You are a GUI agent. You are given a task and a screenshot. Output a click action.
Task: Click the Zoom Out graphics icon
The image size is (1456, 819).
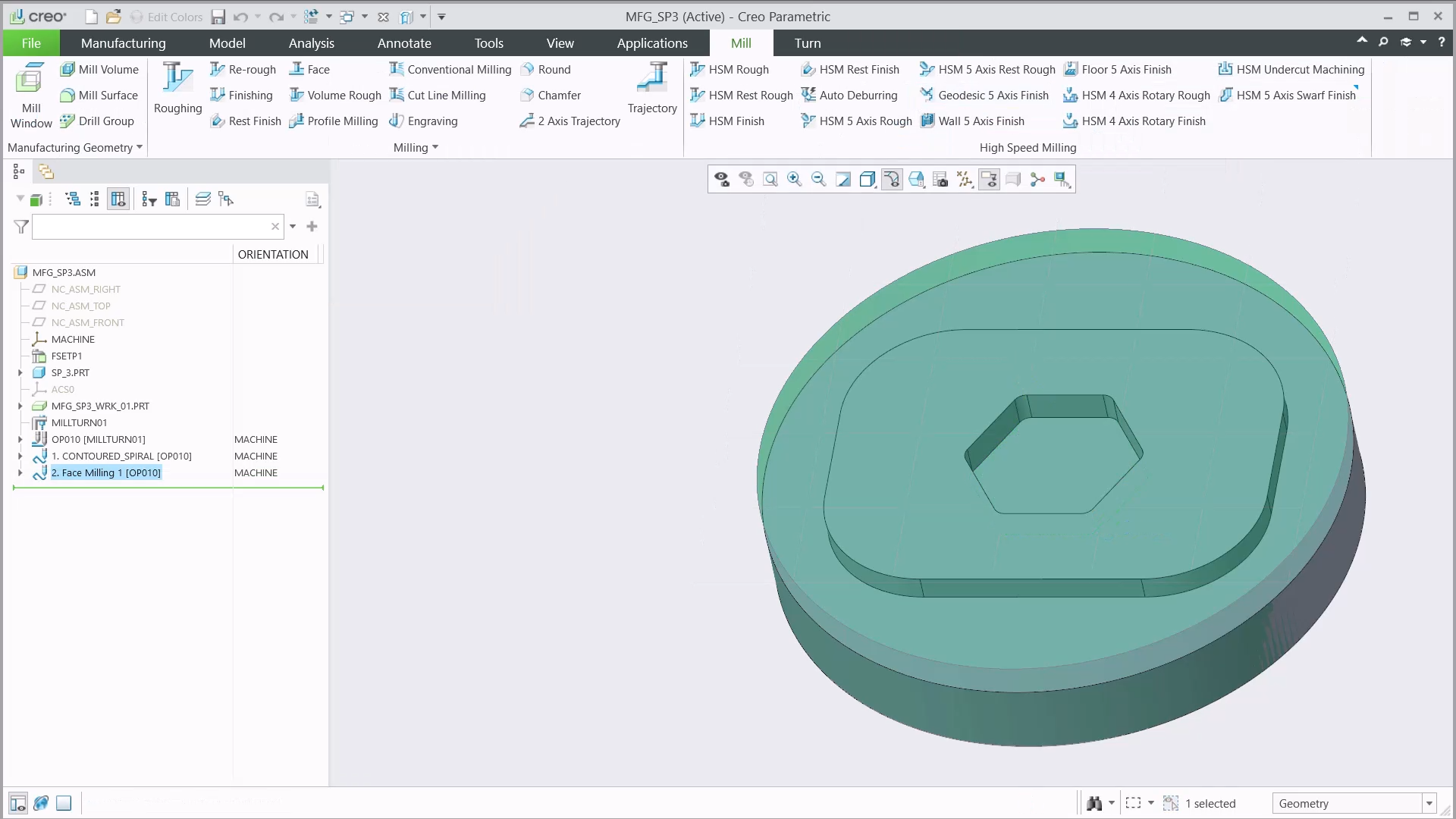[x=818, y=180]
